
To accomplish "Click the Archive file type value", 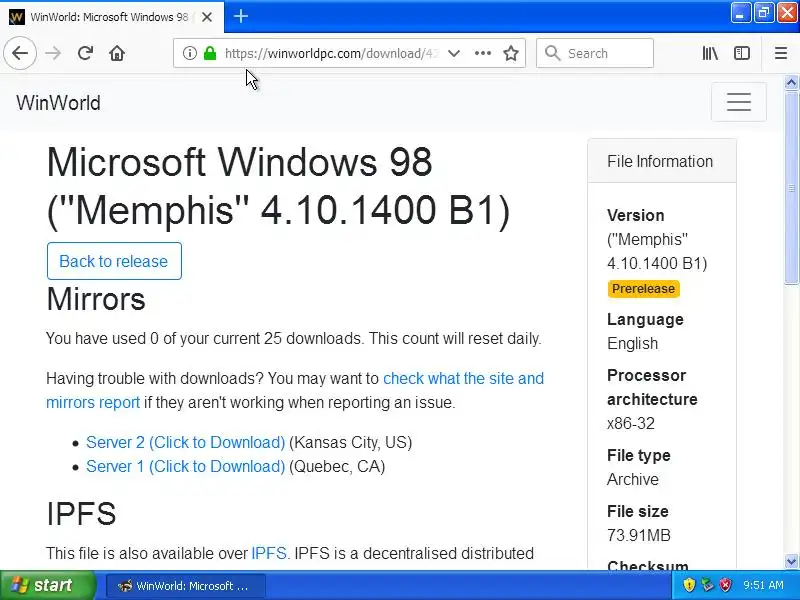I will coord(633,479).
